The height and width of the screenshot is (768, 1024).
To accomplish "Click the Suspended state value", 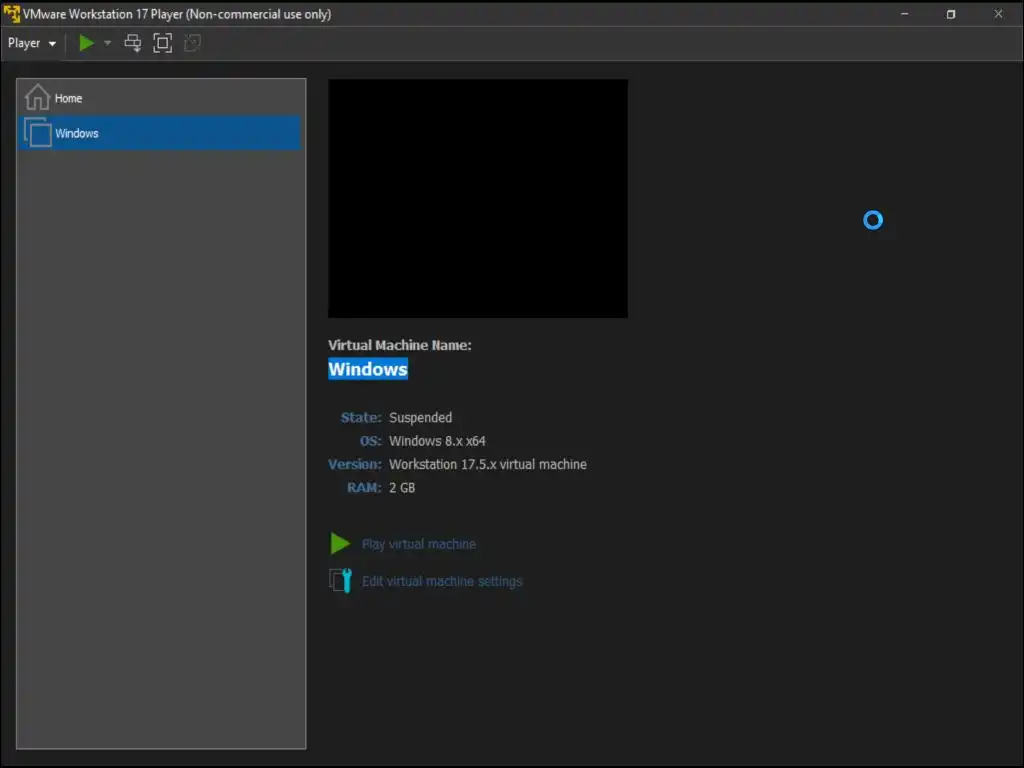I will (421, 417).
